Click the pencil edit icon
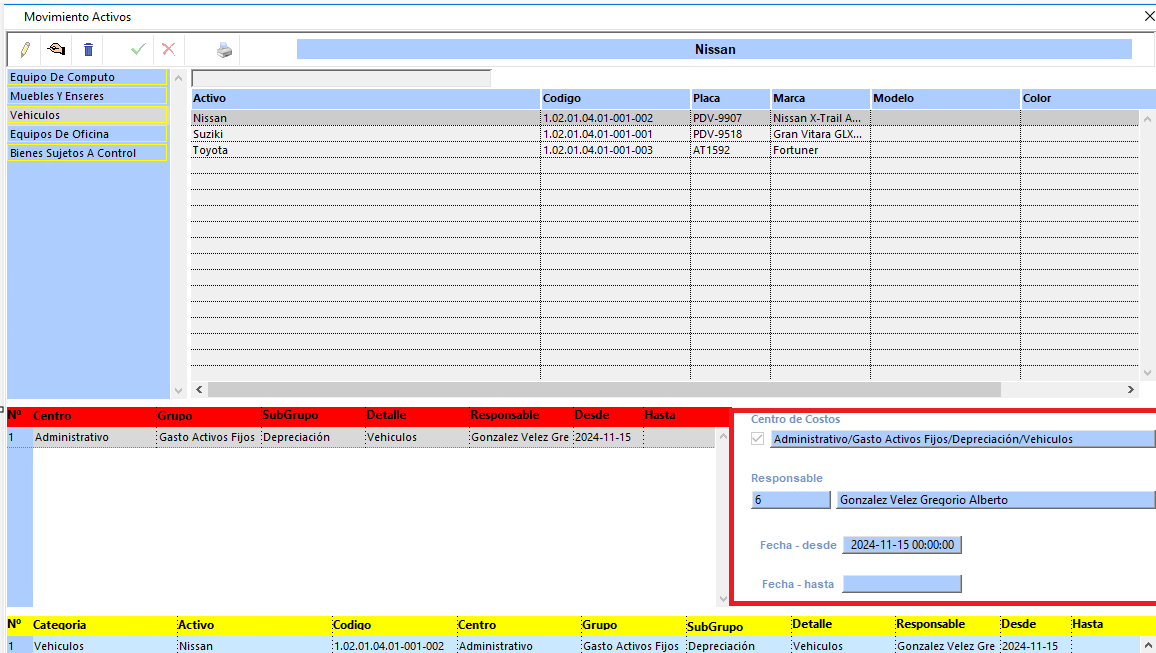The width and height of the screenshot is (1156, 653). 25,49
